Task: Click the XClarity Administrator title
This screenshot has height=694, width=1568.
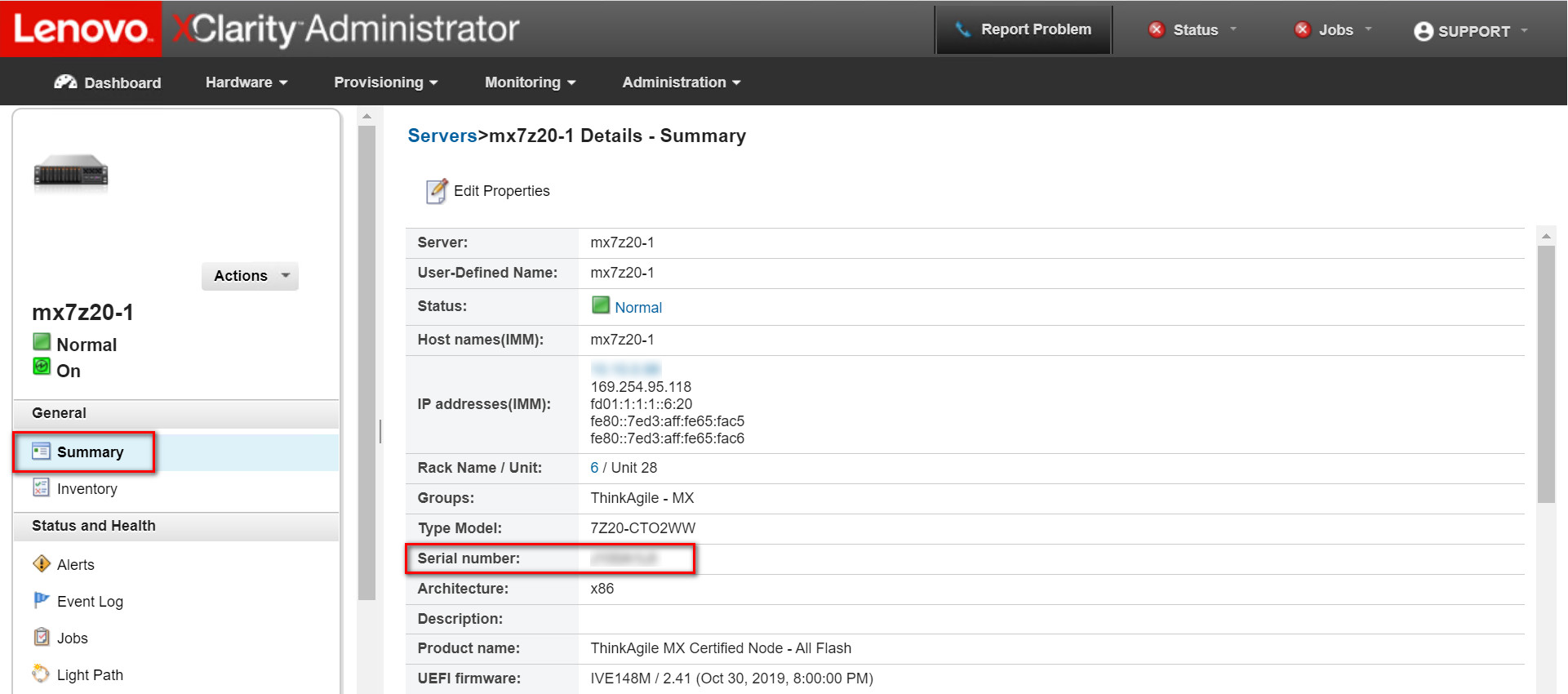Action: click(x=345, y=29)
